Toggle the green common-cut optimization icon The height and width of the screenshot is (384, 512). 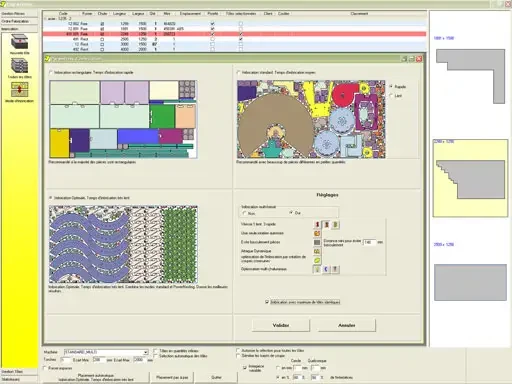(x=317, y=260)
